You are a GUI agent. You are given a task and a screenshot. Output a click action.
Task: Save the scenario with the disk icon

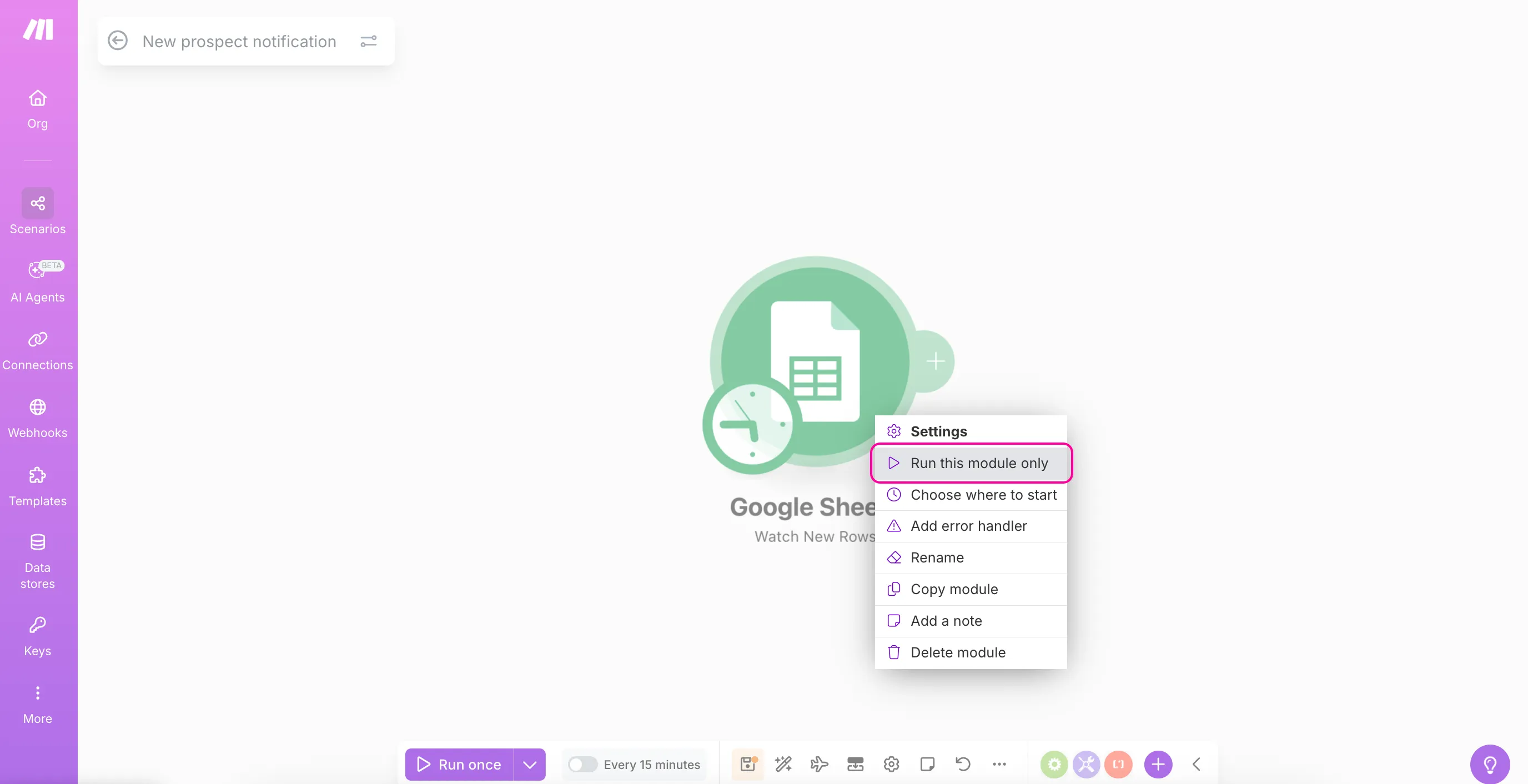pyautogui.click(x=748, y=764)
